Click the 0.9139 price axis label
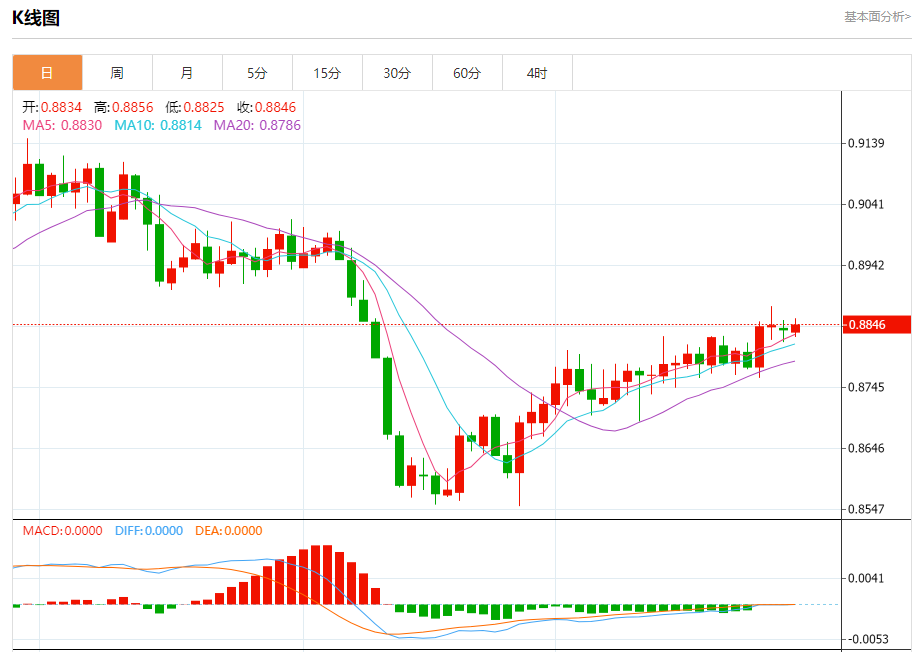Viewport: 921px width, 652px height. (x=866, y=143)
